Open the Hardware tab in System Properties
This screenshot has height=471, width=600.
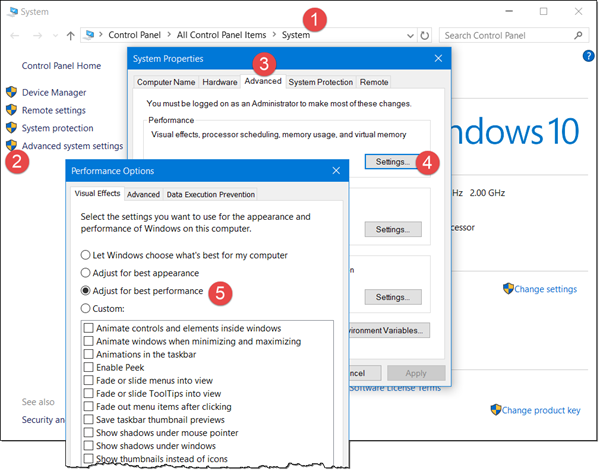tap(220, 82)
